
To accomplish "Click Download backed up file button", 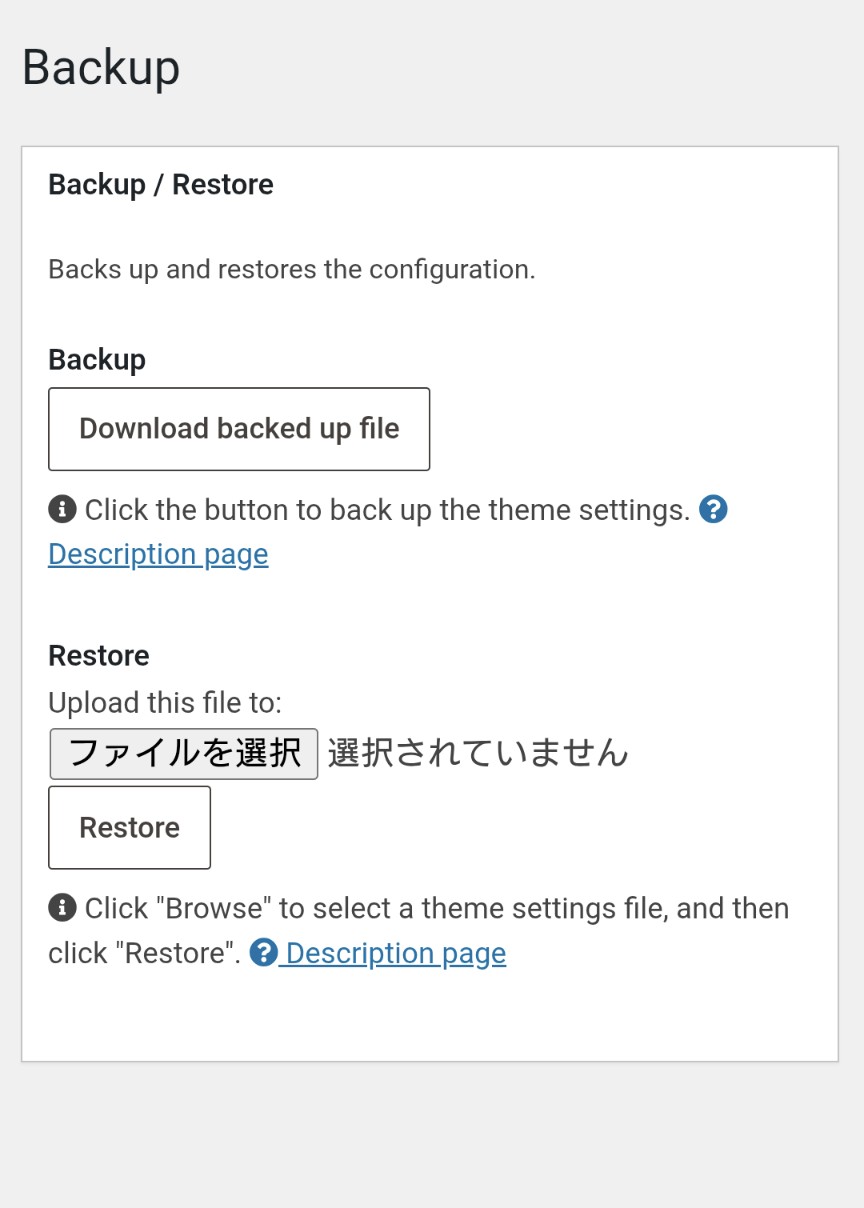I will [x=239, y=429].
